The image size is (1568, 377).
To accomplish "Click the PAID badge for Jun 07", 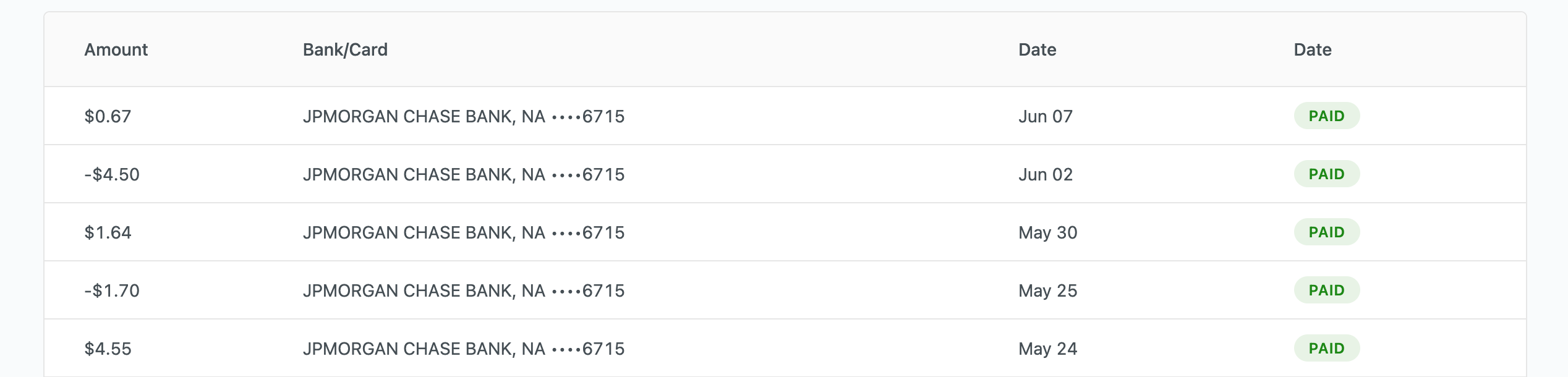I will point(1326,116).
